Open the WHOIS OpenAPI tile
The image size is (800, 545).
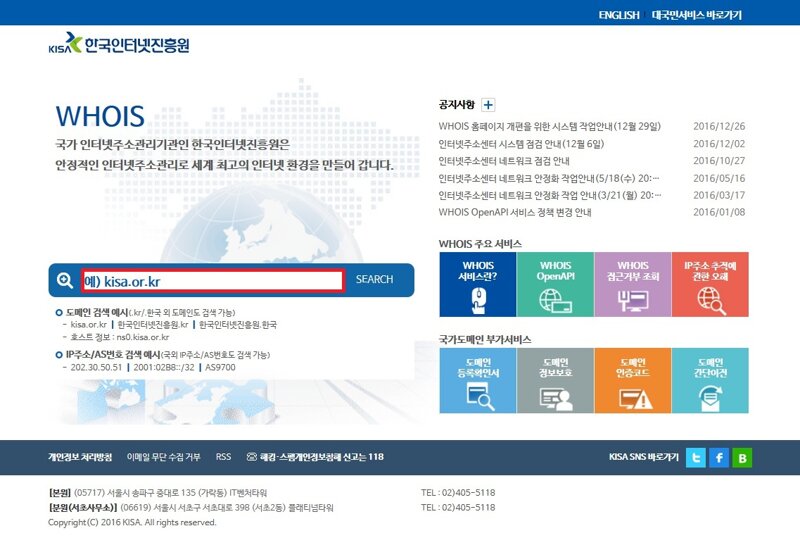[x=555, y=284]
